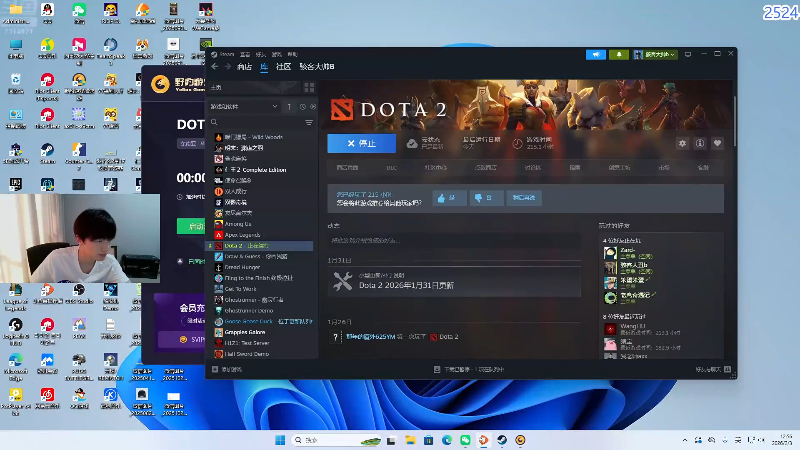Click the accelerator app logo icon
The image size is (800, 450).
pos(160,84)
